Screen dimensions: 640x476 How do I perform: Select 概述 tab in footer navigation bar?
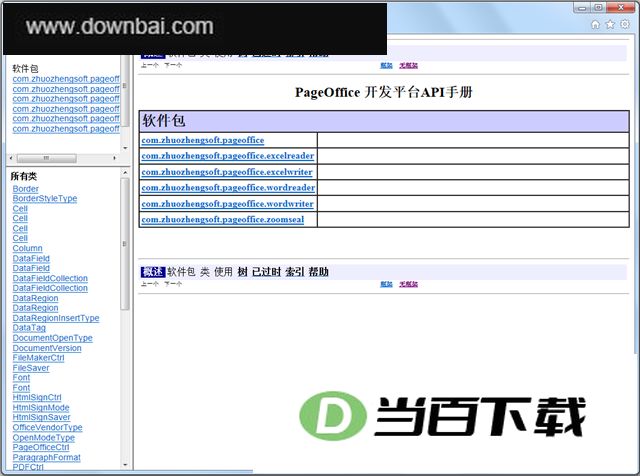[153, 272]
